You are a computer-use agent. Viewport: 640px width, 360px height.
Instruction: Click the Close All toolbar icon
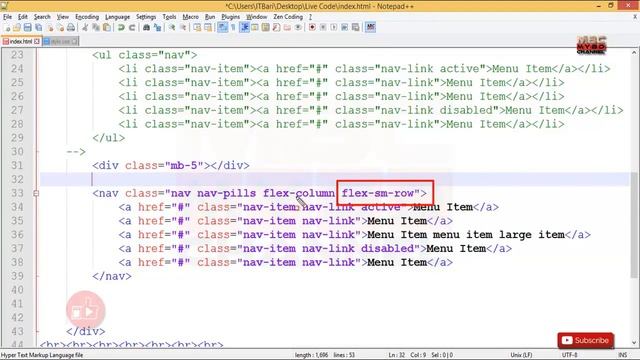[x=60, y=27]
